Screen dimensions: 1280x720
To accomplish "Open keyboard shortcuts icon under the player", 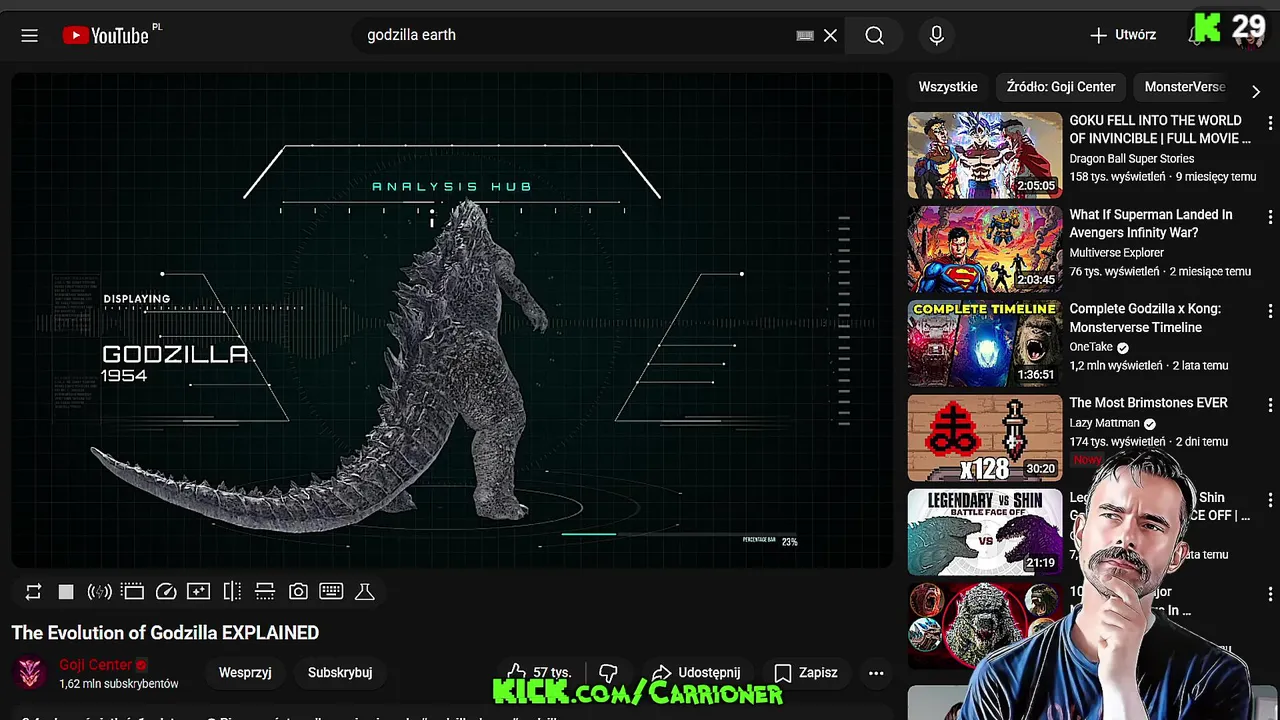I will pos(331,592).
